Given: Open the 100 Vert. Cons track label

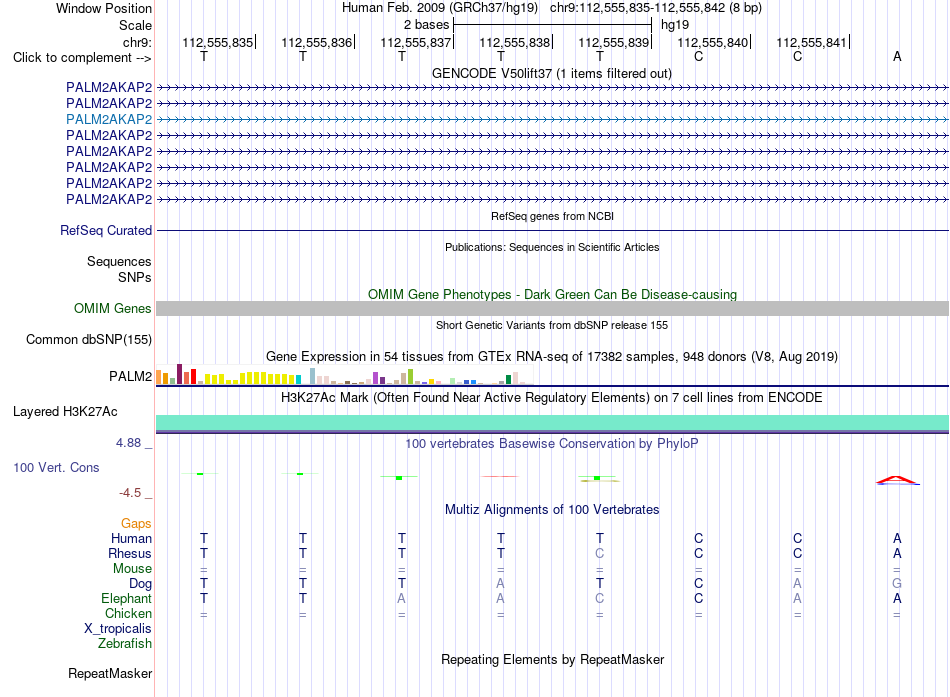Looking at the screenshot, I should coord(56,467).
